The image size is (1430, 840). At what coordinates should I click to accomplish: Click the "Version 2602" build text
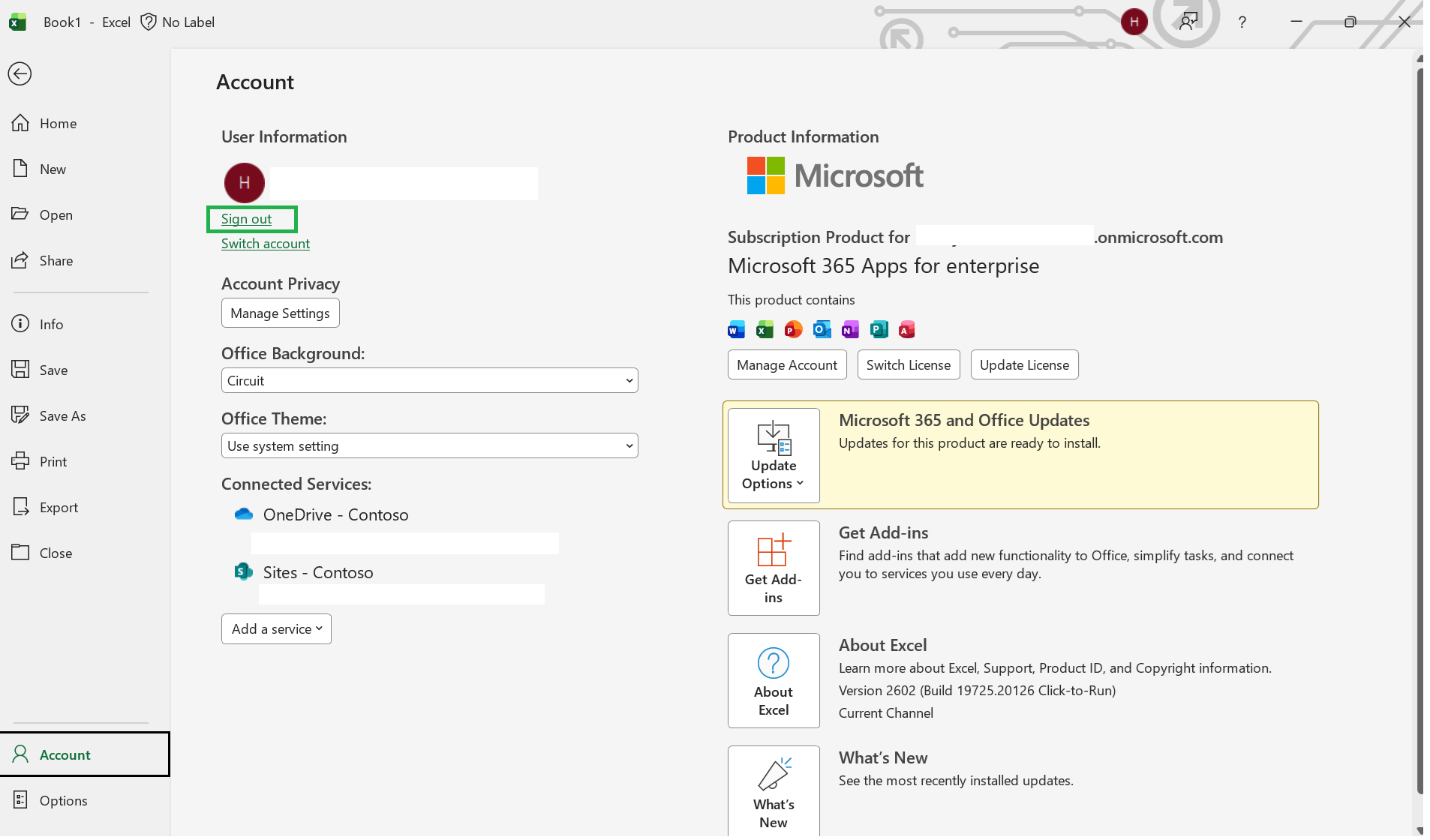pos(977,691)
